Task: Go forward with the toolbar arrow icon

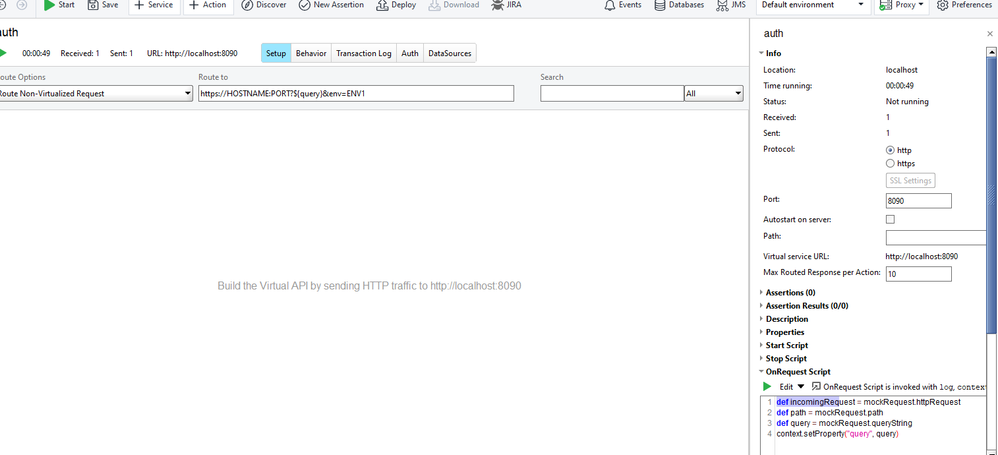Action: [22, 4]
